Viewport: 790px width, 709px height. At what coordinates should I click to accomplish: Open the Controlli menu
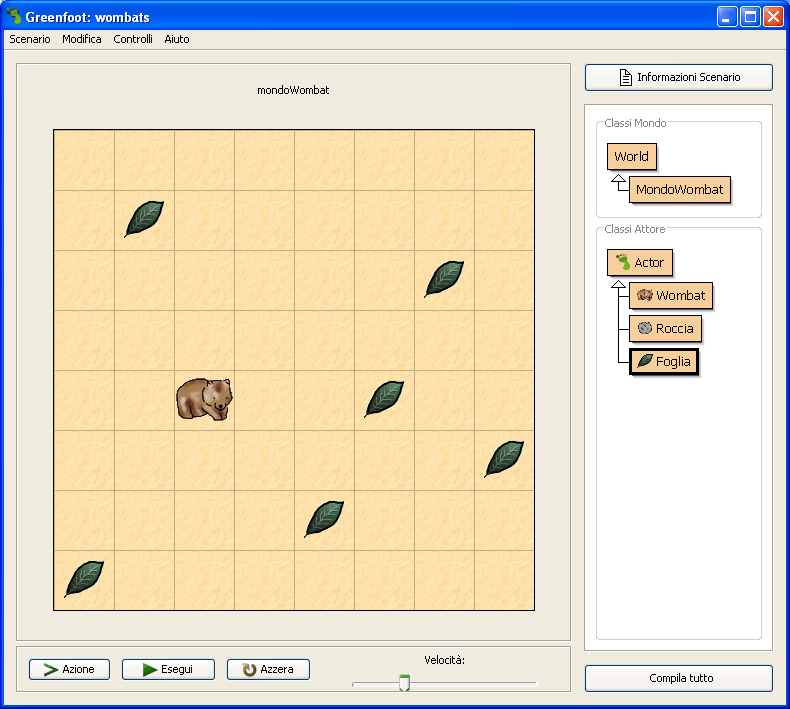[133, 39]
